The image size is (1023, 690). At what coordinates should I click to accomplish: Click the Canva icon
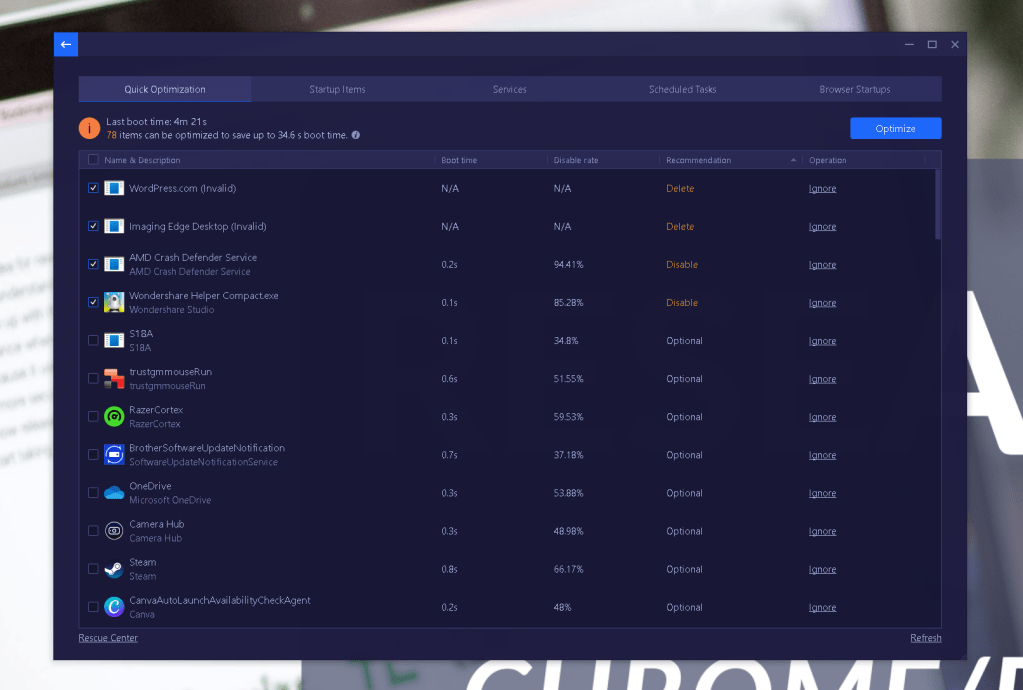pyautogui.click(x=114, y=607)
